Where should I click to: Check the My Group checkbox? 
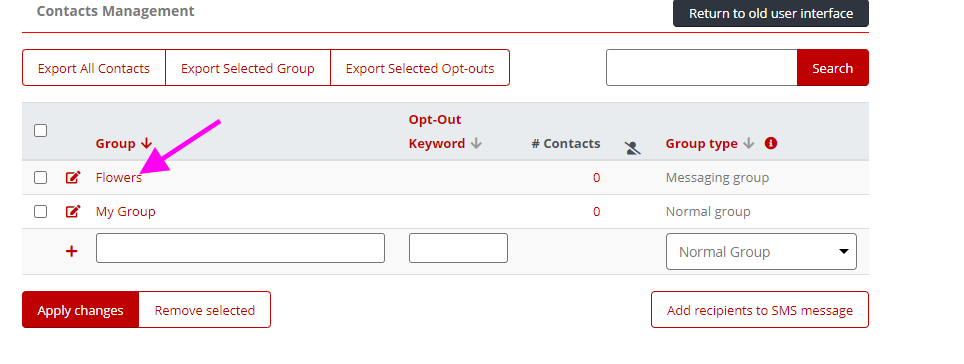41,212
